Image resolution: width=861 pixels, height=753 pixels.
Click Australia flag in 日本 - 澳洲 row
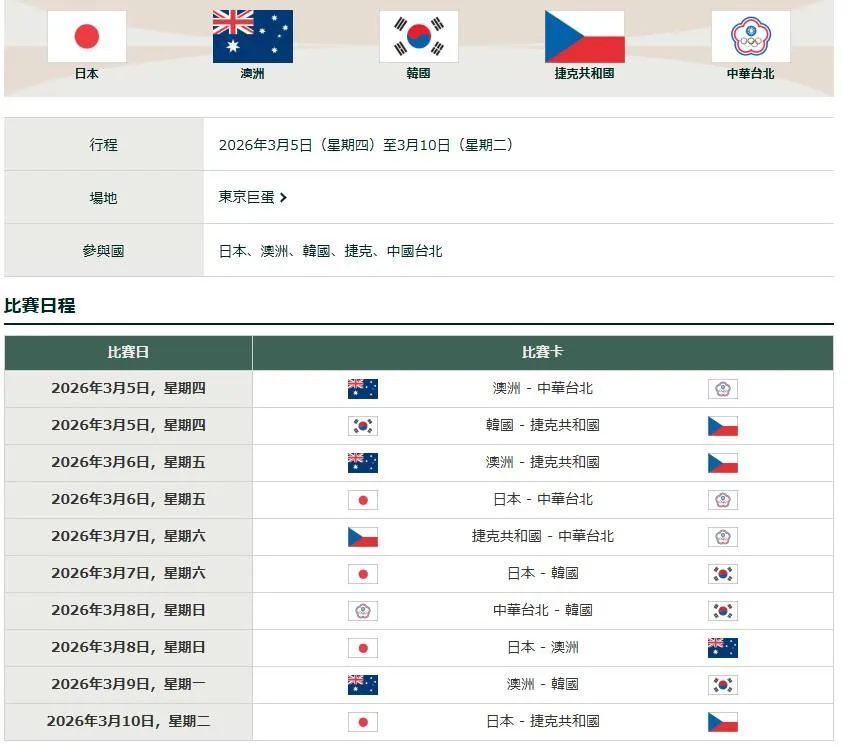[x=723, y=648]
